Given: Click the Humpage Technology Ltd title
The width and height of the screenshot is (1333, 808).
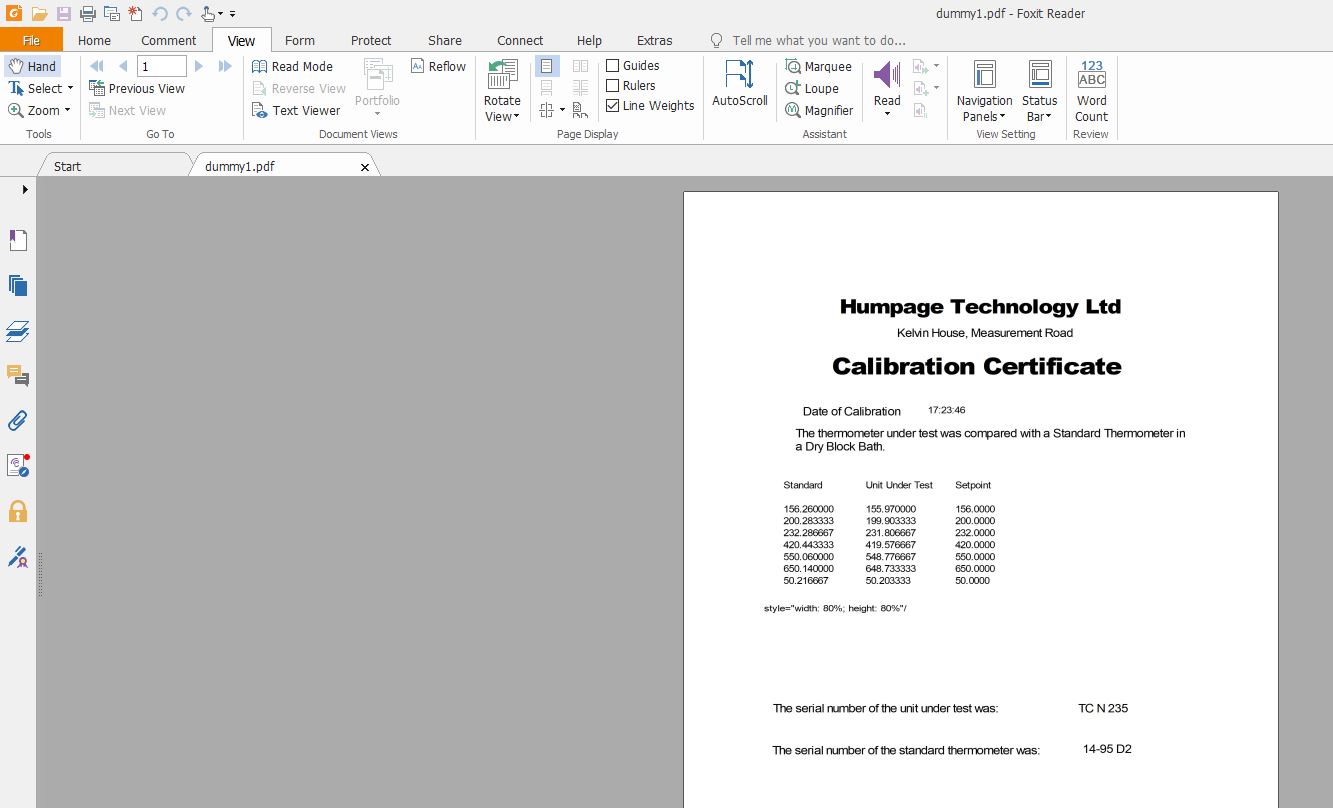Looking at the screenshot, I should coord(980,307).
